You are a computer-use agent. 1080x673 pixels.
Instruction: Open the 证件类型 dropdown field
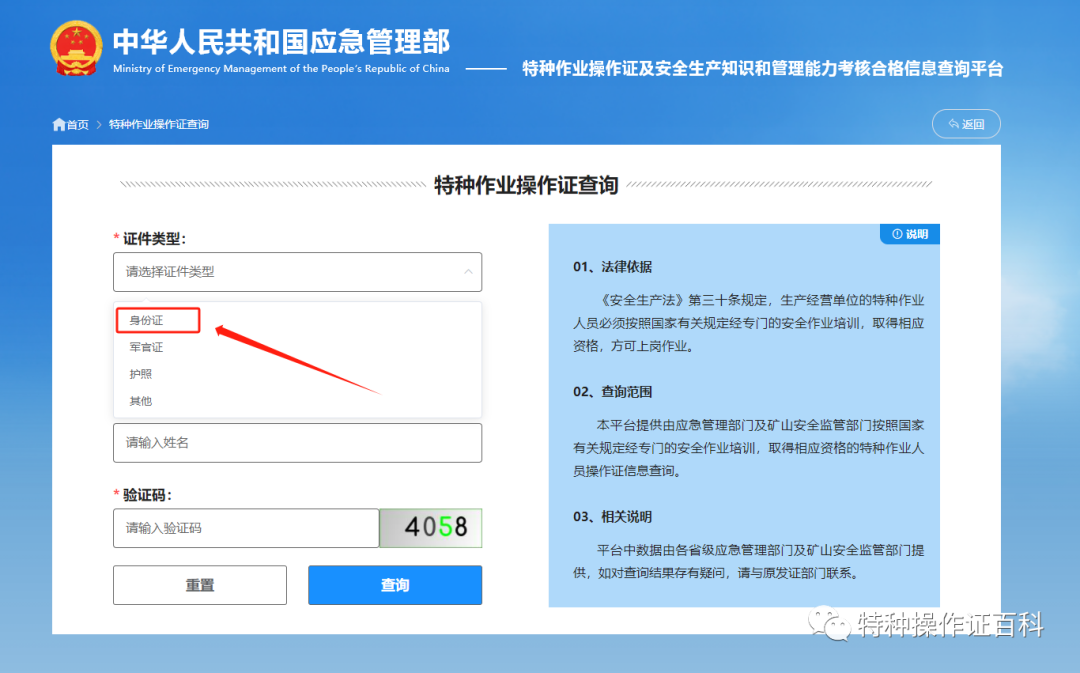click(x=297, y=272)
